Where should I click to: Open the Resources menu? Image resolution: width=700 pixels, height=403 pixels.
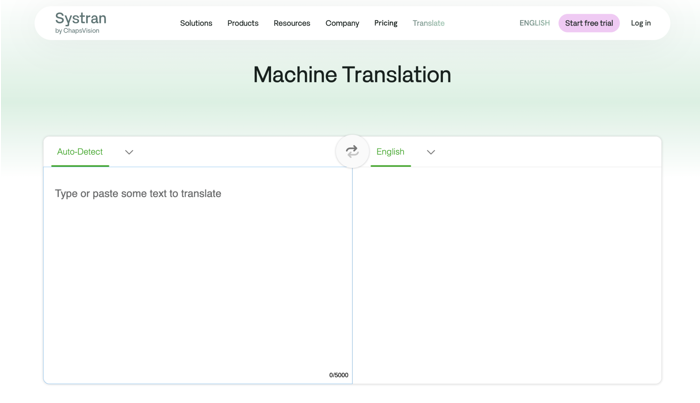pos(292,23)
